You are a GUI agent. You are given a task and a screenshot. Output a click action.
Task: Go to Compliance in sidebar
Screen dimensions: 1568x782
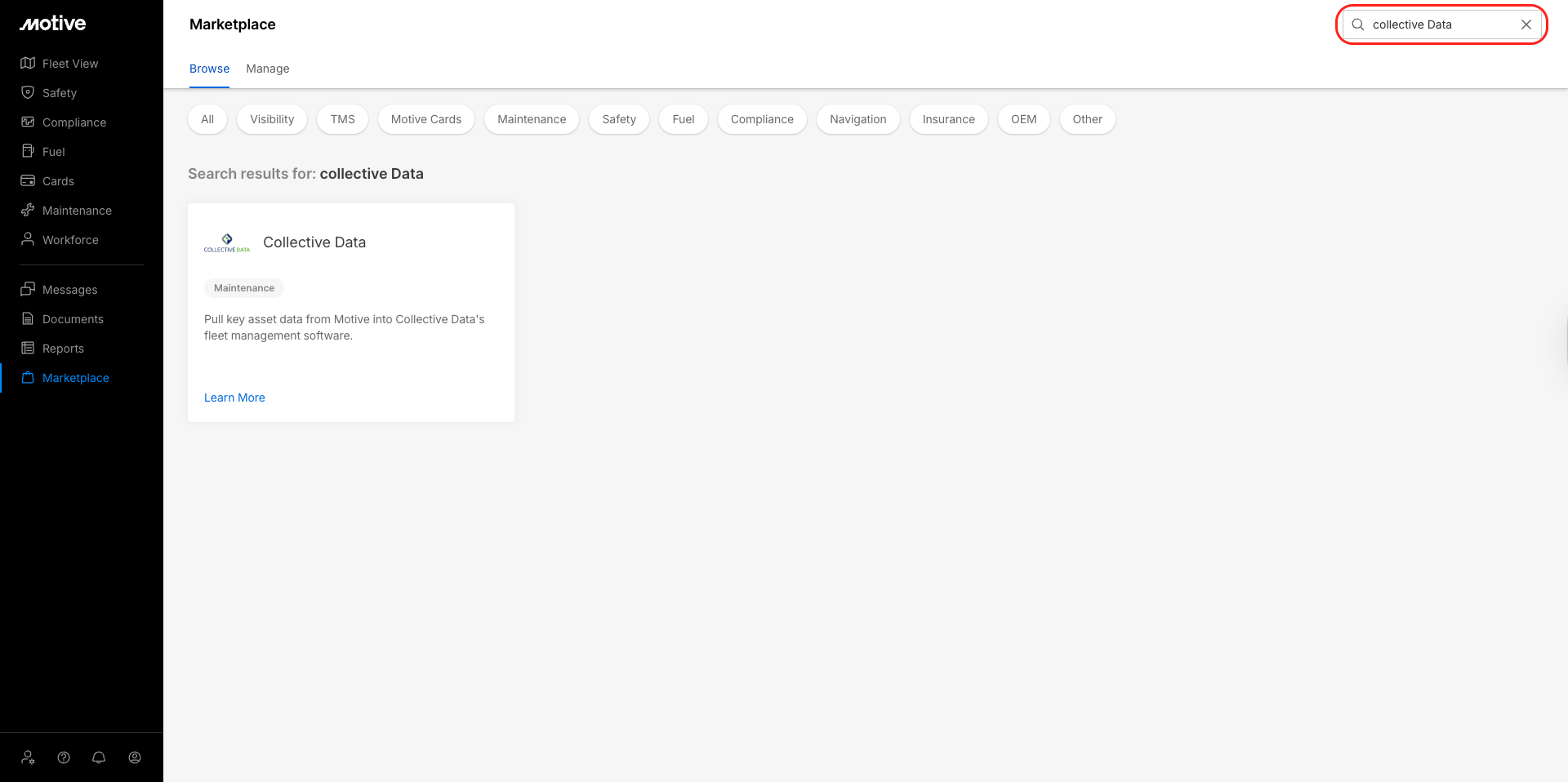74,122
